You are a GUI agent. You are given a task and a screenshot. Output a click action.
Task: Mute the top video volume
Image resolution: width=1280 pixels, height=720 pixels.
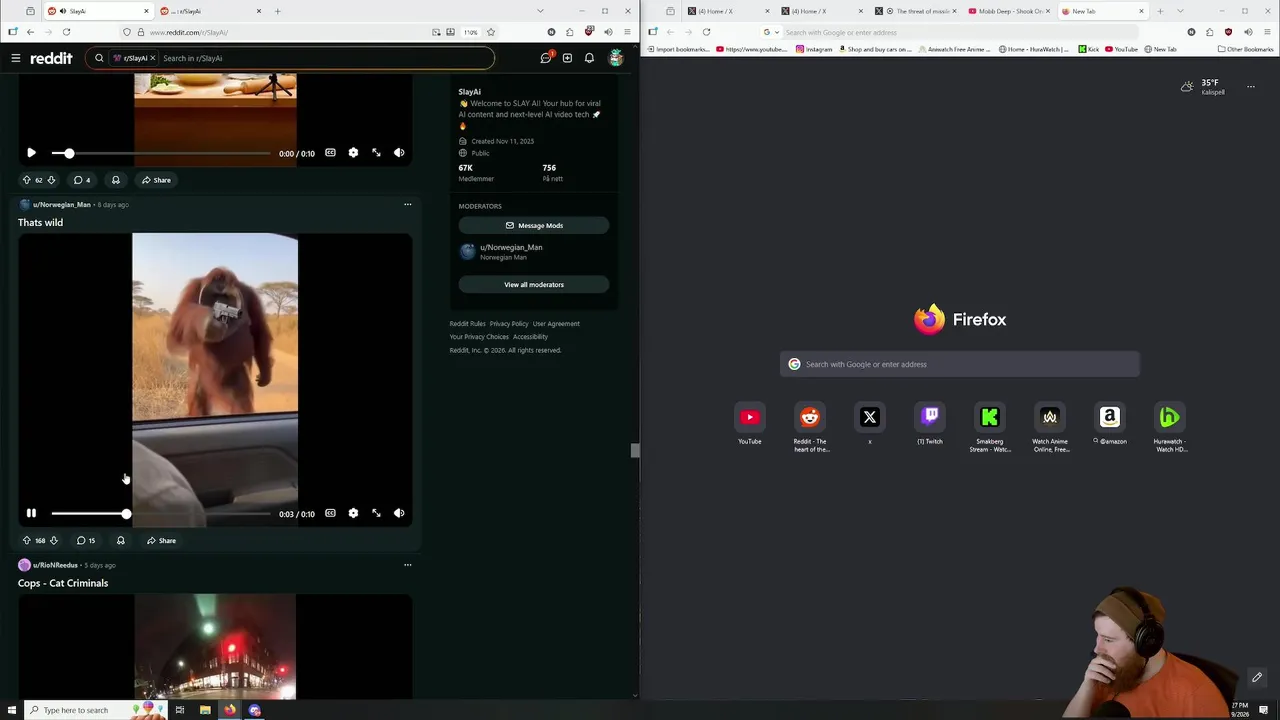tap(399, 153)
